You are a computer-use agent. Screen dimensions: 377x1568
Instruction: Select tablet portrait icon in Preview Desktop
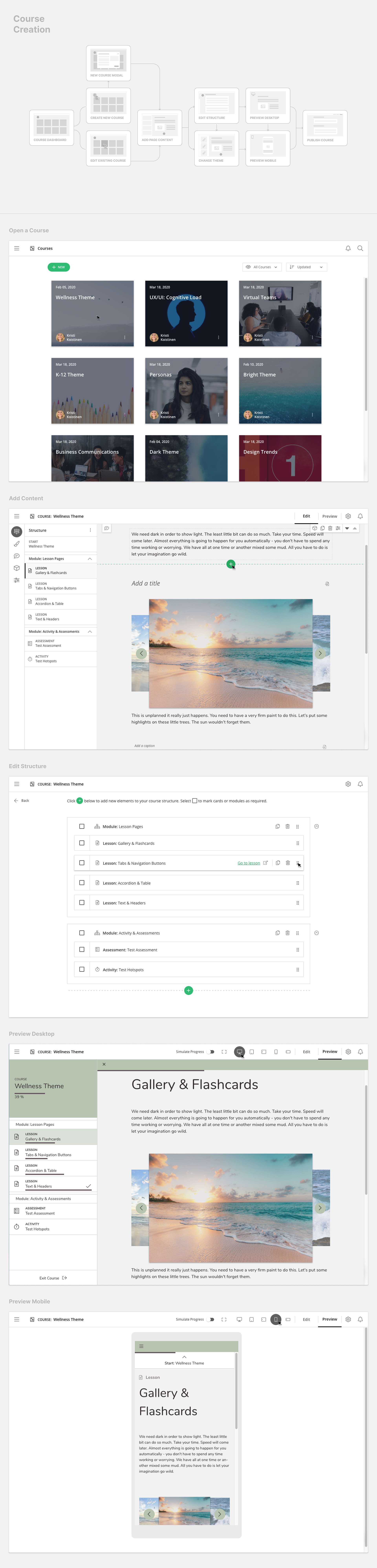(x=252, y=1052)
